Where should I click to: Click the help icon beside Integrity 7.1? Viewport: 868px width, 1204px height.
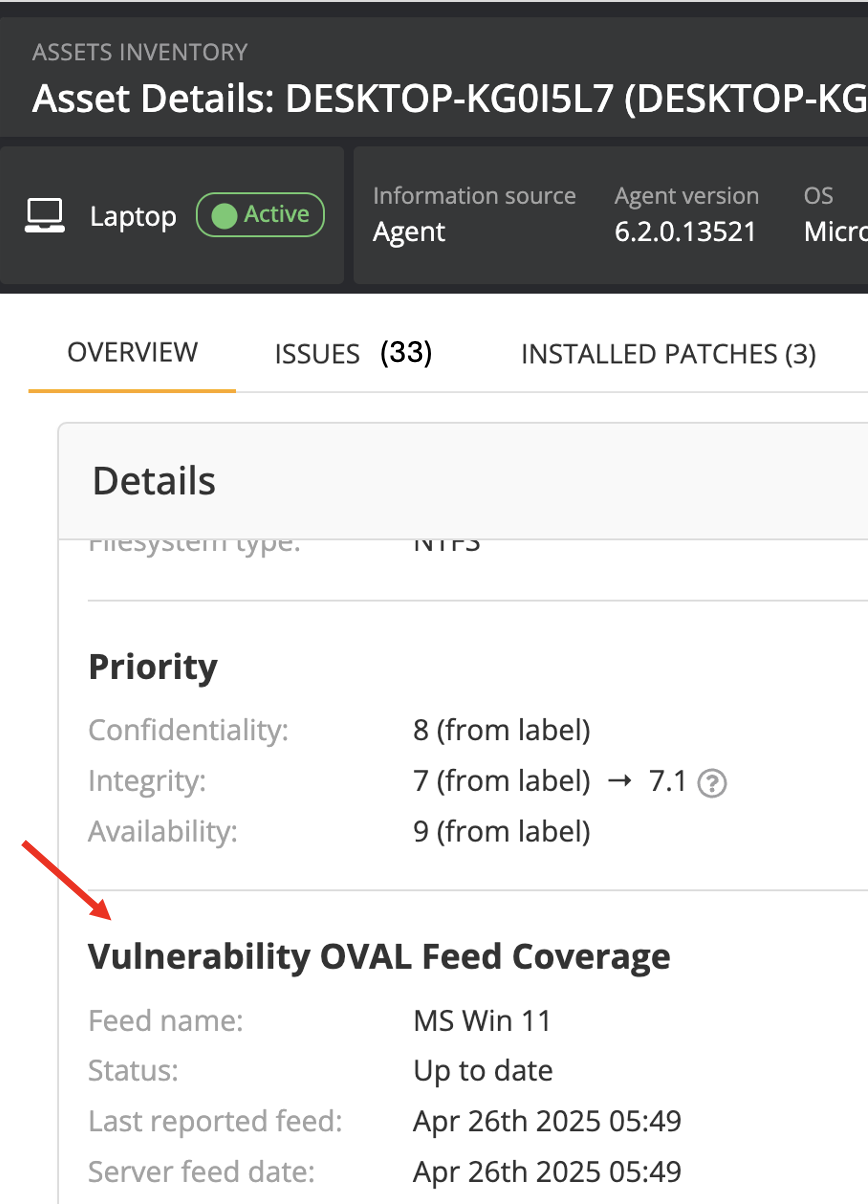click(712, 783)
